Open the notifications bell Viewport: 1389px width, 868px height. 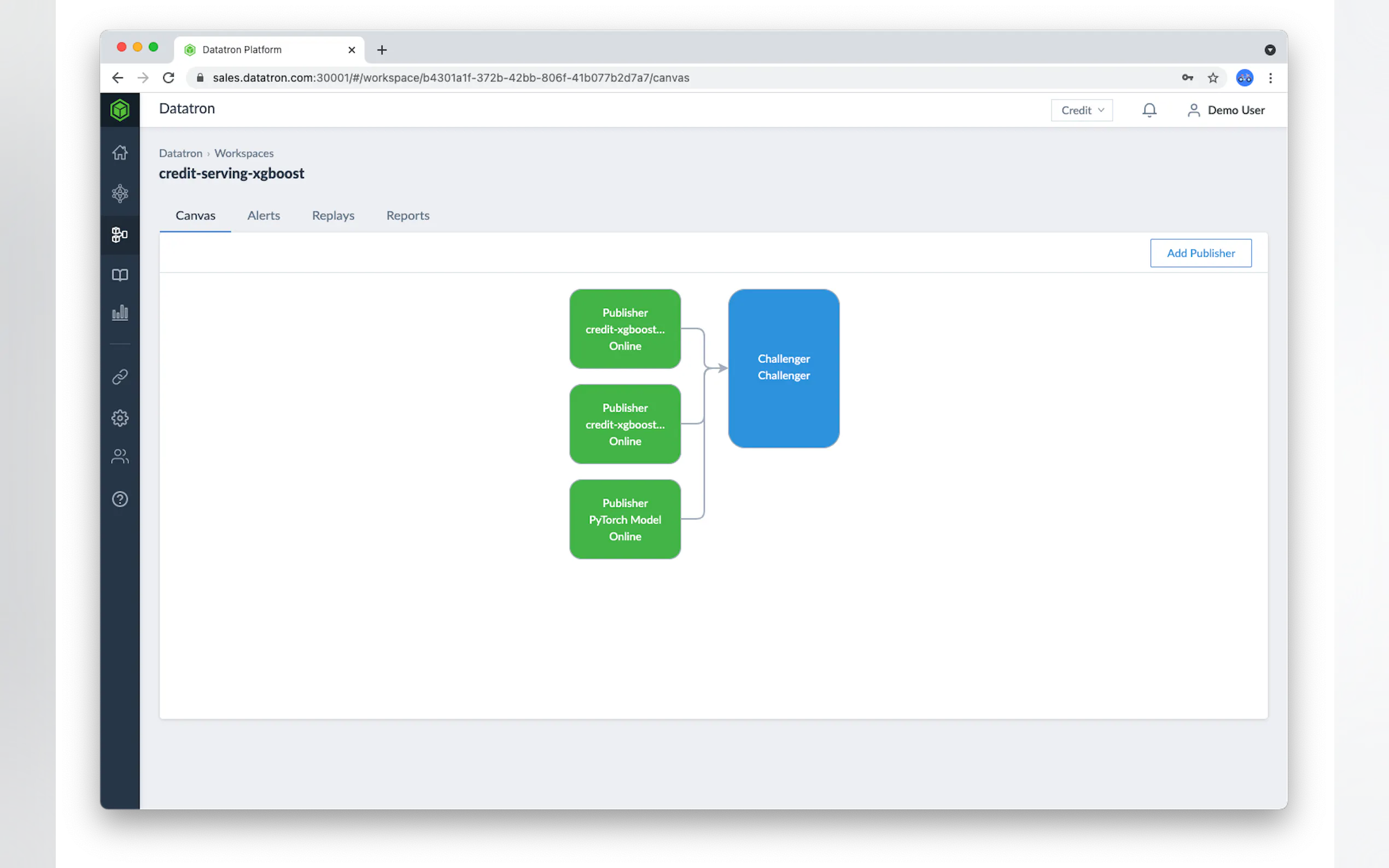tap(1149, 110)
